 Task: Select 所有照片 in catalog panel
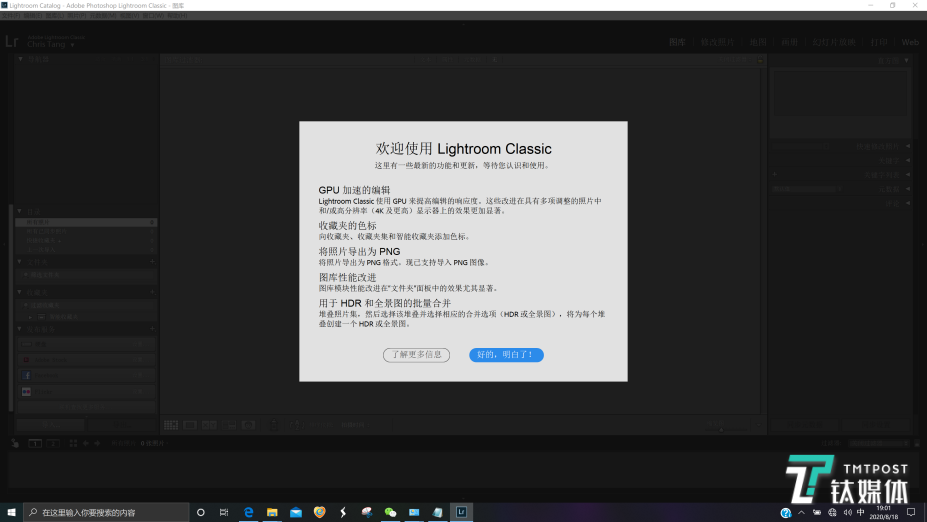(86, 222)
